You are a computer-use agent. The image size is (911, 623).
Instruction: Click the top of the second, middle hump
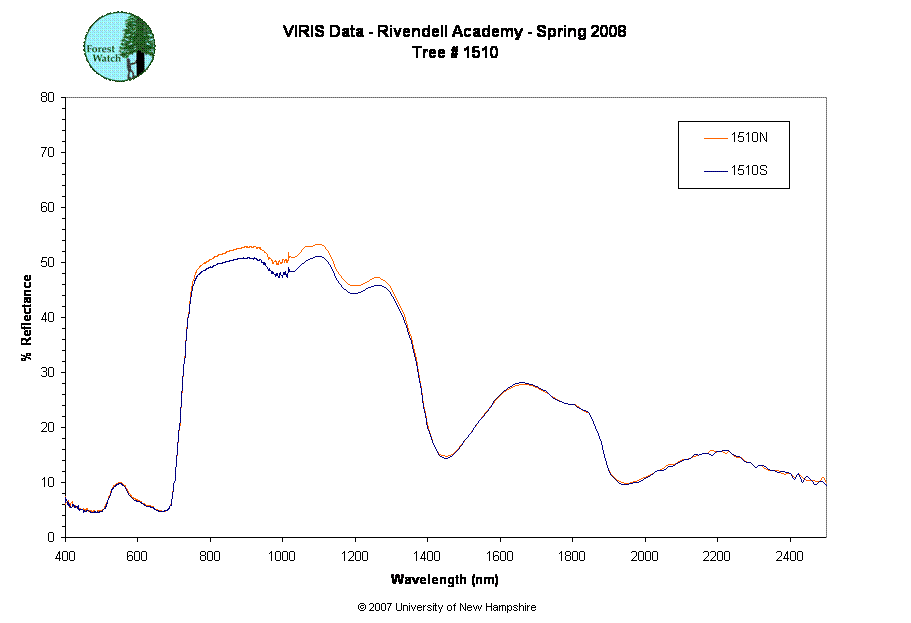pyautogui.click(x=522, y=385)
